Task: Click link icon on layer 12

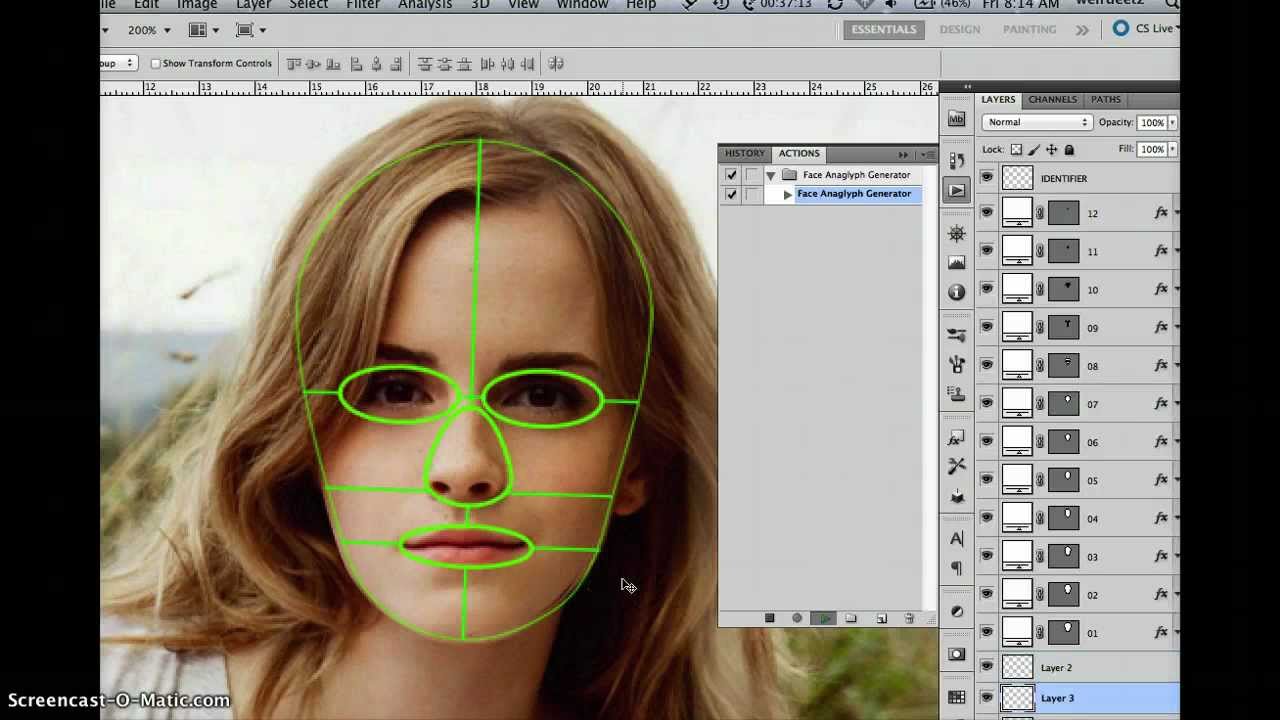Action: point(1040,213)
